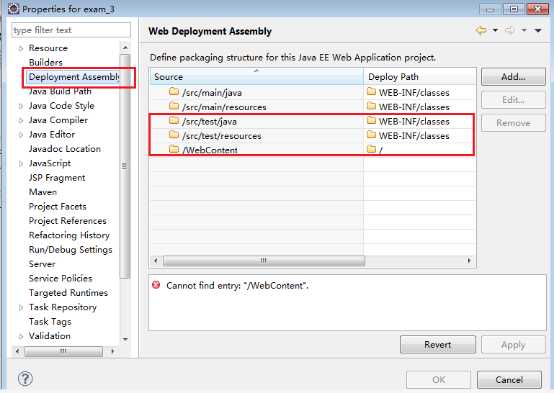Expand the JavaScript node
554x394 pixels.
[x=21, y=163]
